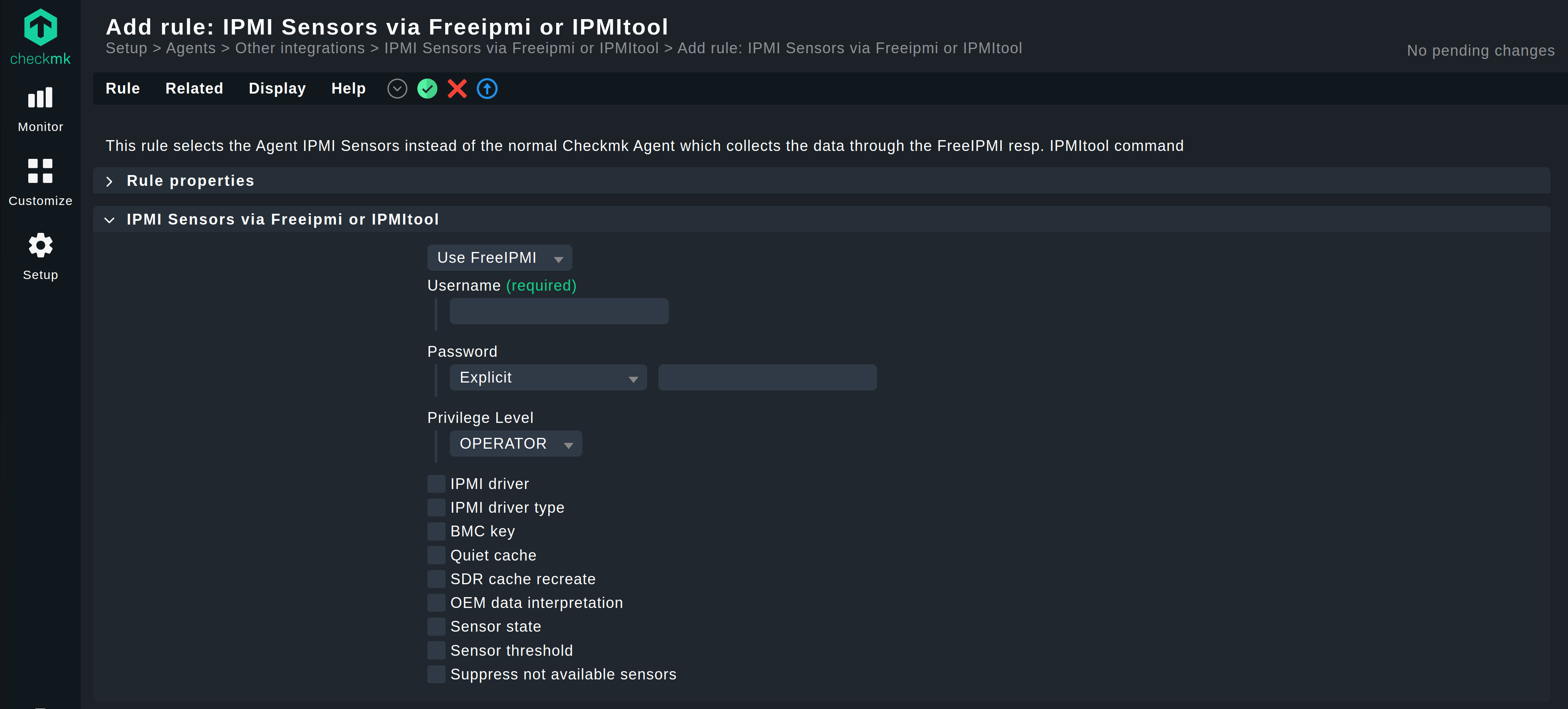The width and height of the screenshot is (1568, 709).
Task: Open the Related menu
Action: (194, 89)
